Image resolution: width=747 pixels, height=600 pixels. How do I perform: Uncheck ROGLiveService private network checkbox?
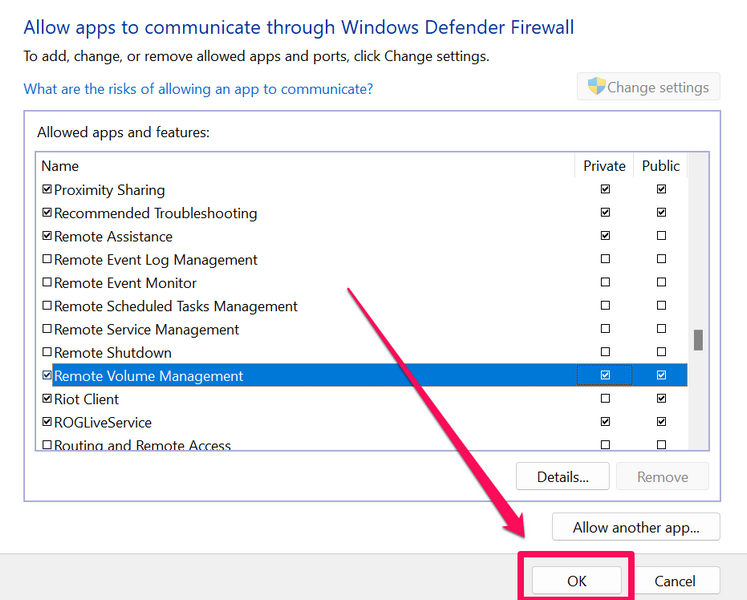pos(604,422)
